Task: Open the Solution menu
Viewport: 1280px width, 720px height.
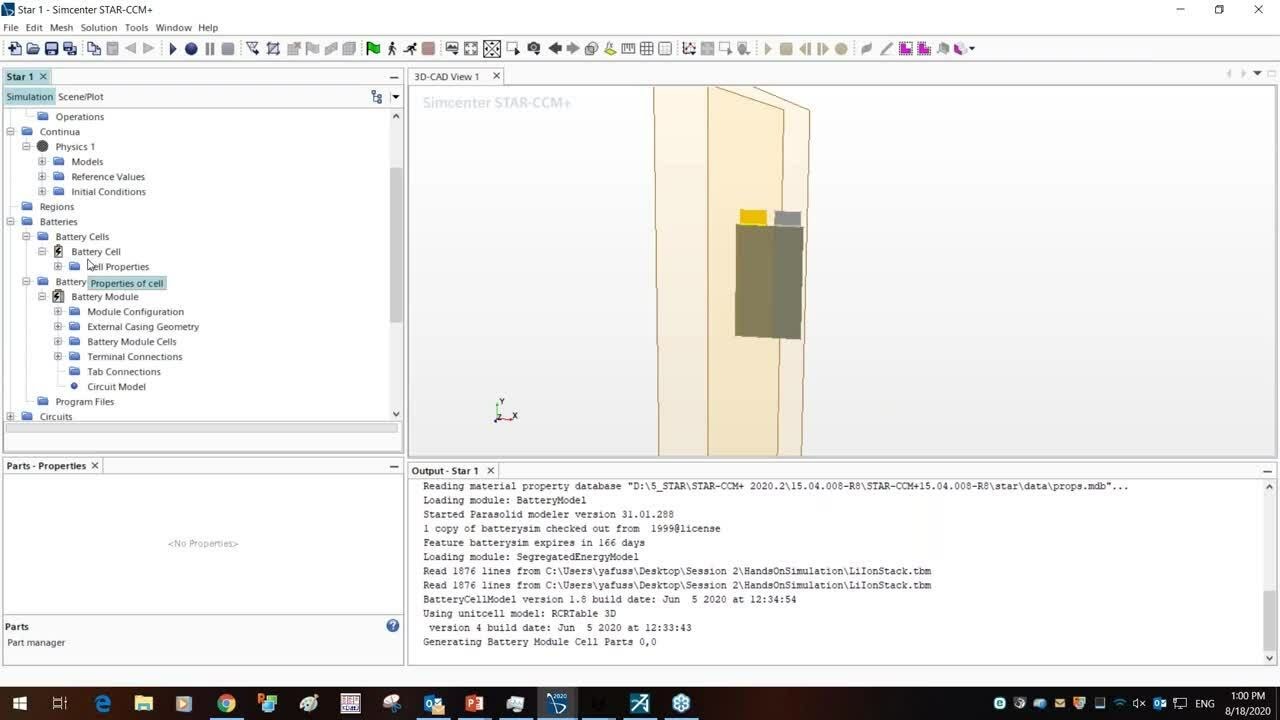Action: (x=99, y=28)
